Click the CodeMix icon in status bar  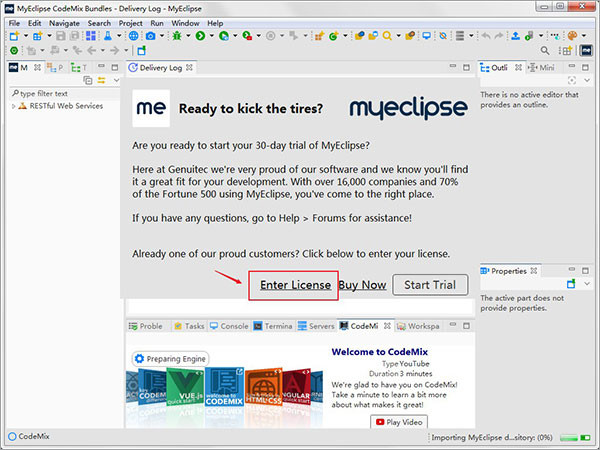click(x=12, y=436)
